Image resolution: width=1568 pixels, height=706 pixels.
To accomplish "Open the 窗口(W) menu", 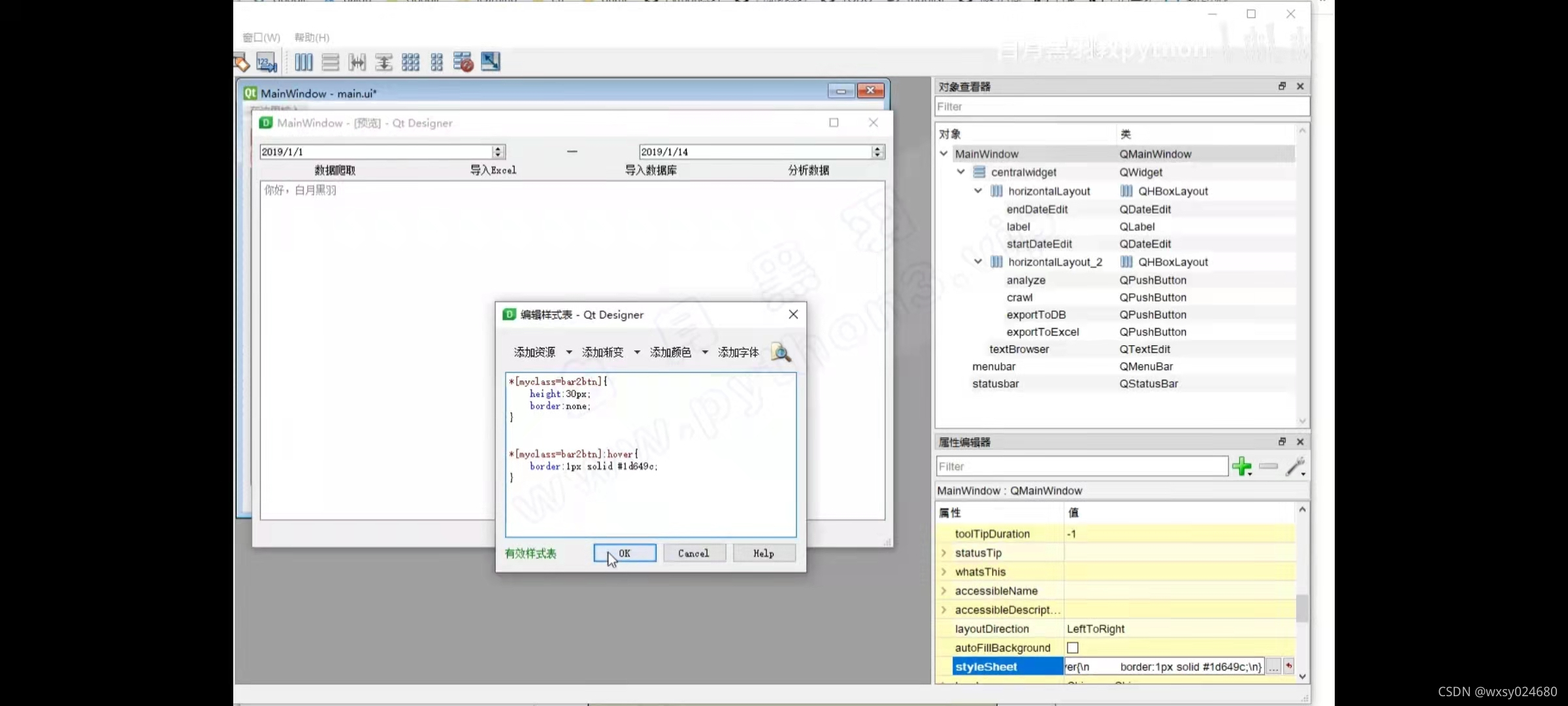I will [x=261, y=37].
